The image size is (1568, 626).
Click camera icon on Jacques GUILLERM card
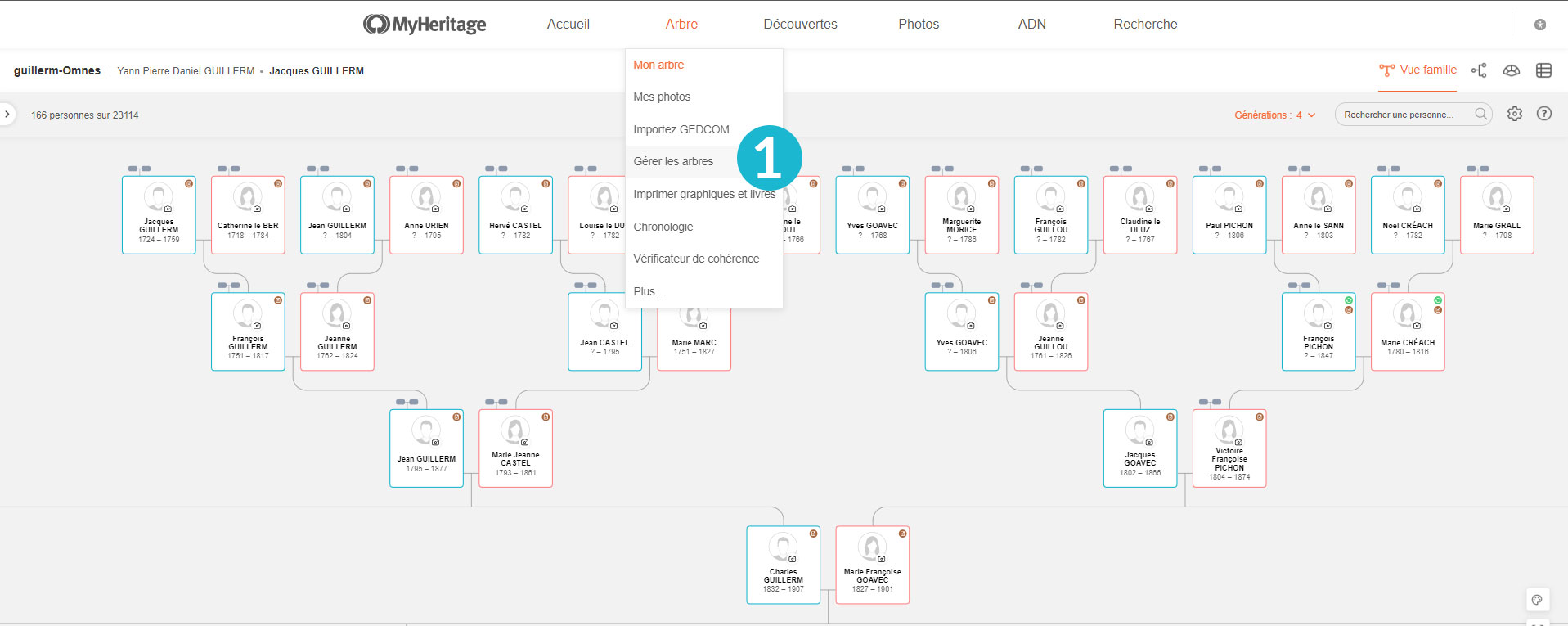click(168, 209)
